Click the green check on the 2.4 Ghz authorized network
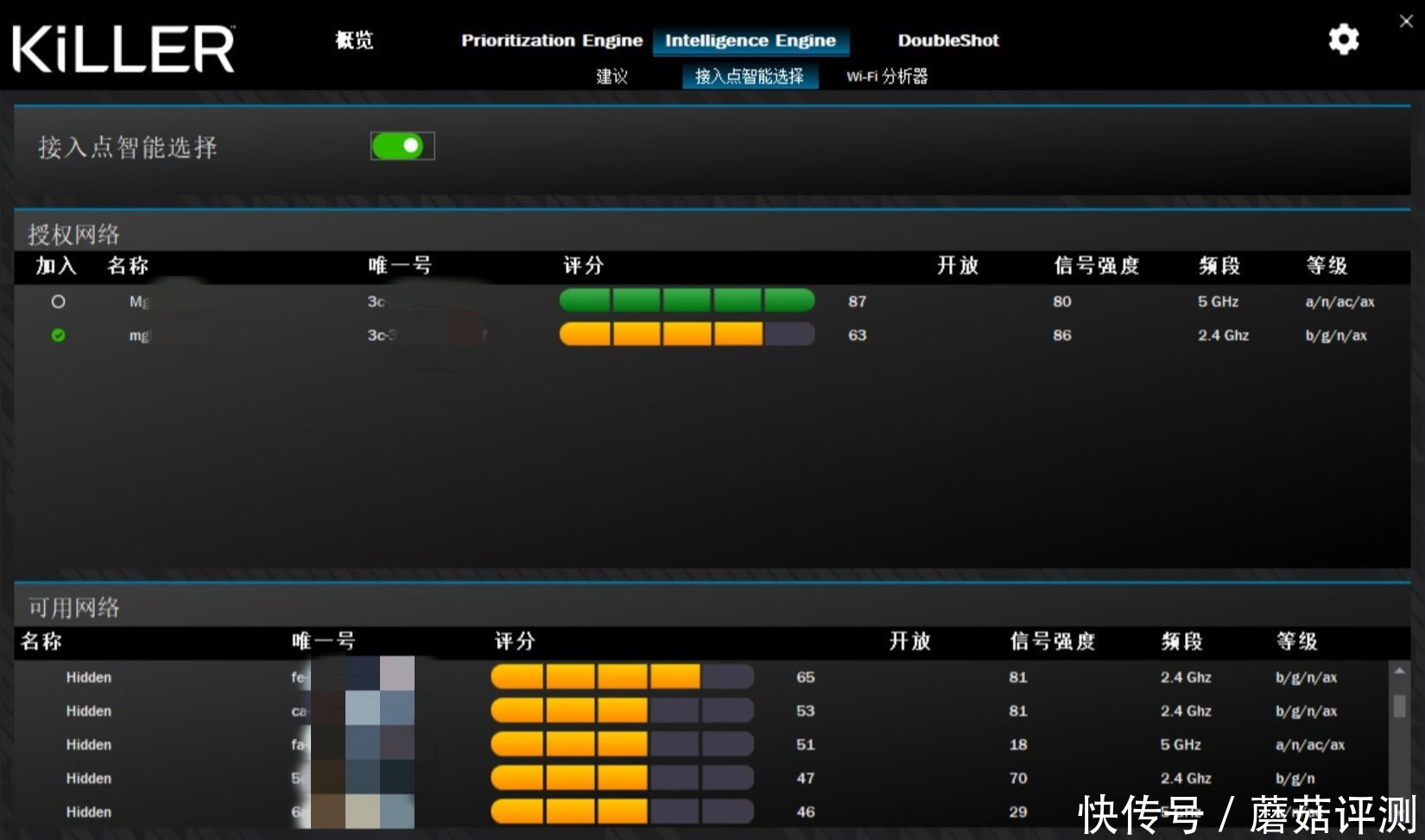 tap(58, 335)
